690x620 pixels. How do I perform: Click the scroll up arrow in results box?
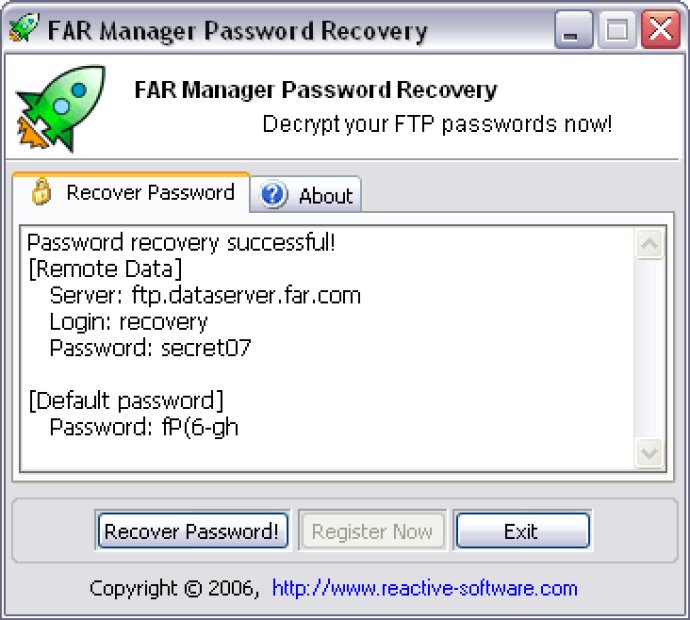(650, 243)
